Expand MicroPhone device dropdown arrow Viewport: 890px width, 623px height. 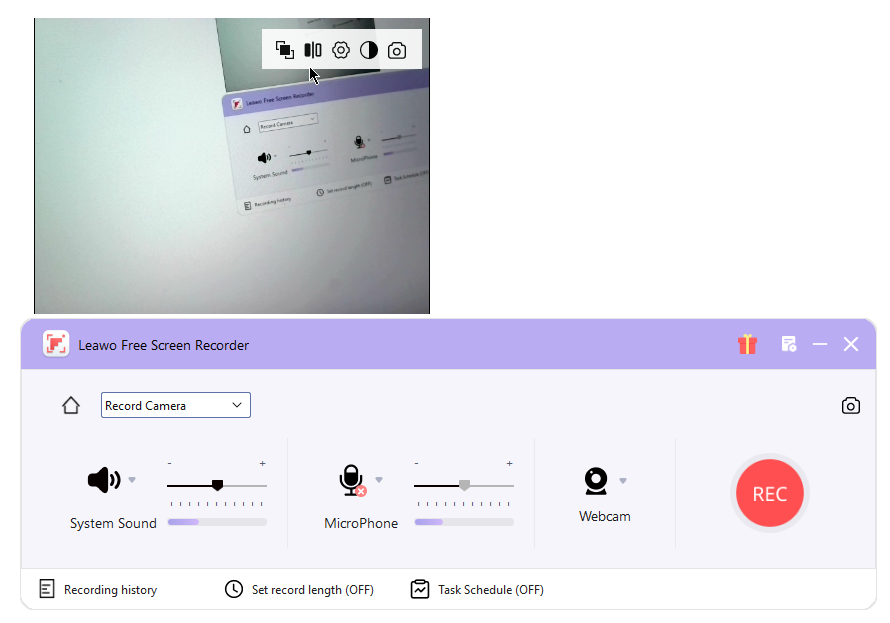point(379,480)
